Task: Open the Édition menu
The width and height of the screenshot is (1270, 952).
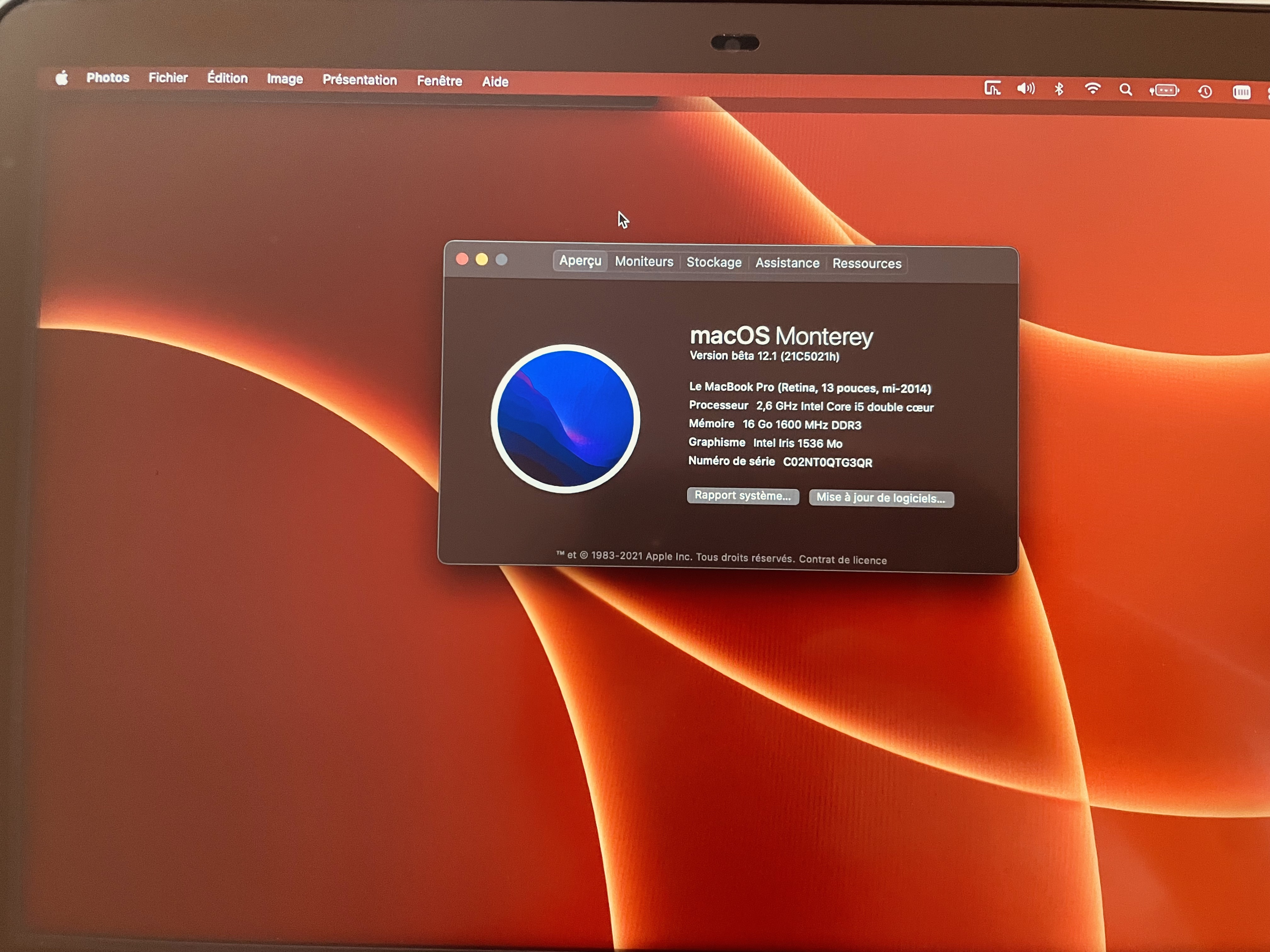Action: click(x=227, y=78)
